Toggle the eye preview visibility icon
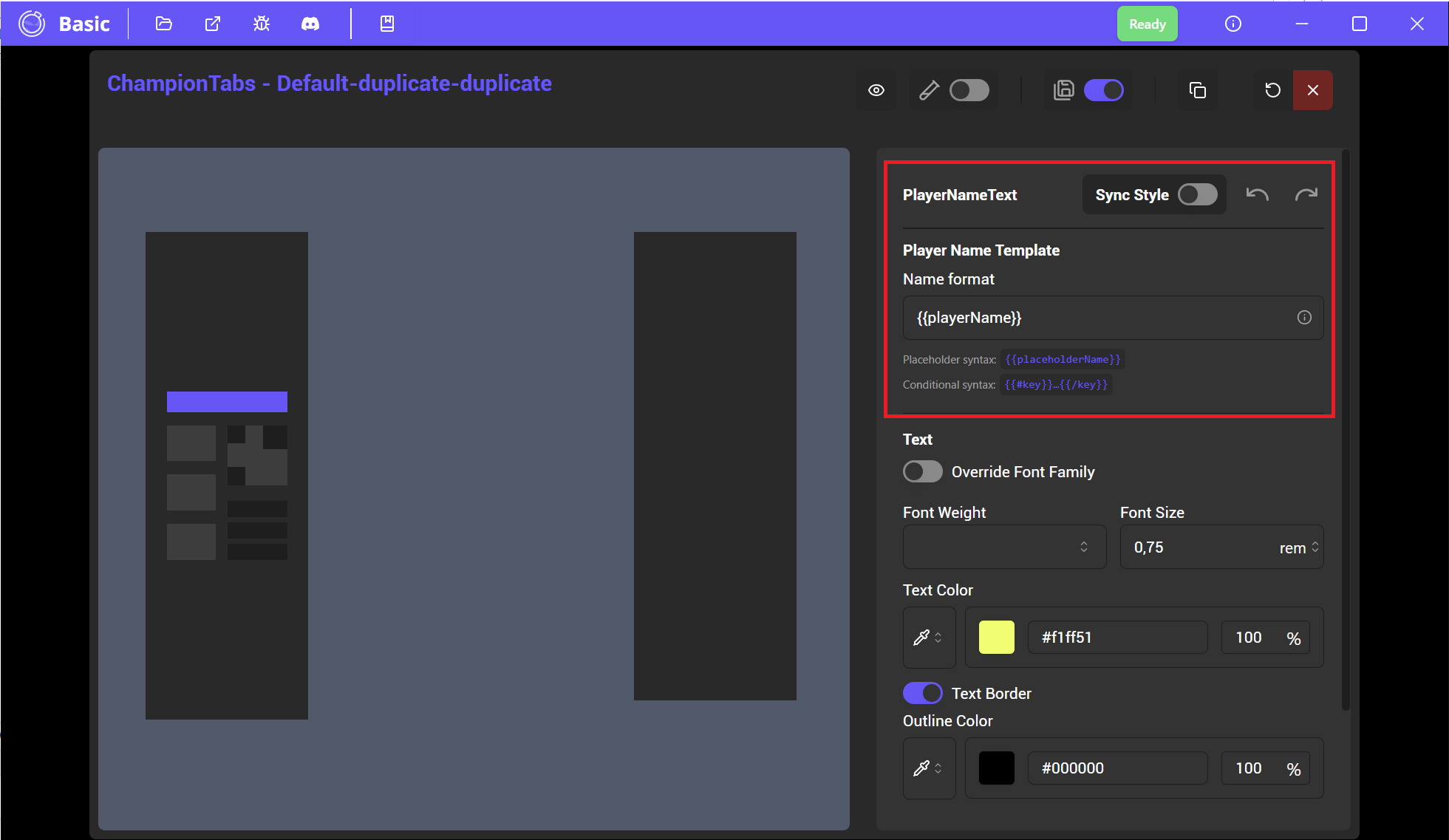Screen dimensions: 1449x840 coord(876,90)
